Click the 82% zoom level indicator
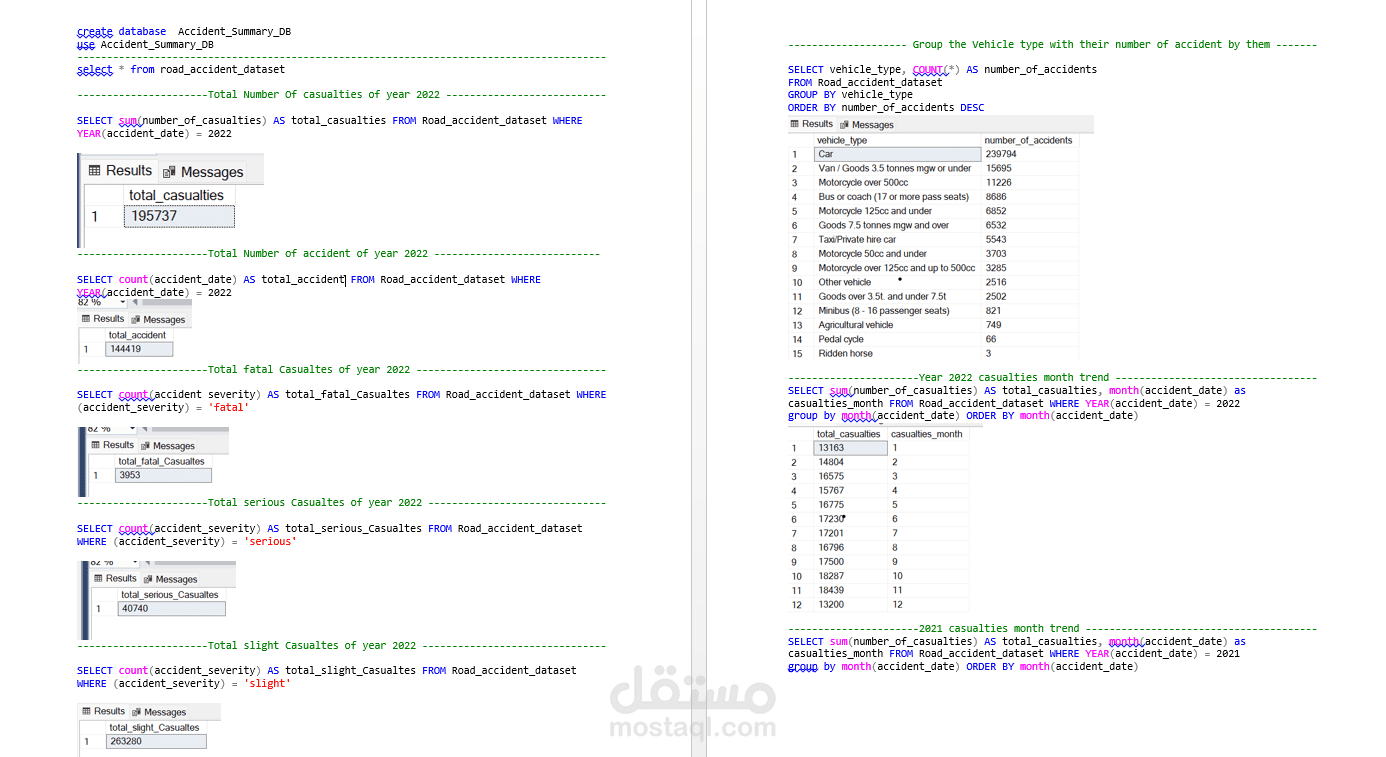 pyautogui.click(x=88, y=301)
